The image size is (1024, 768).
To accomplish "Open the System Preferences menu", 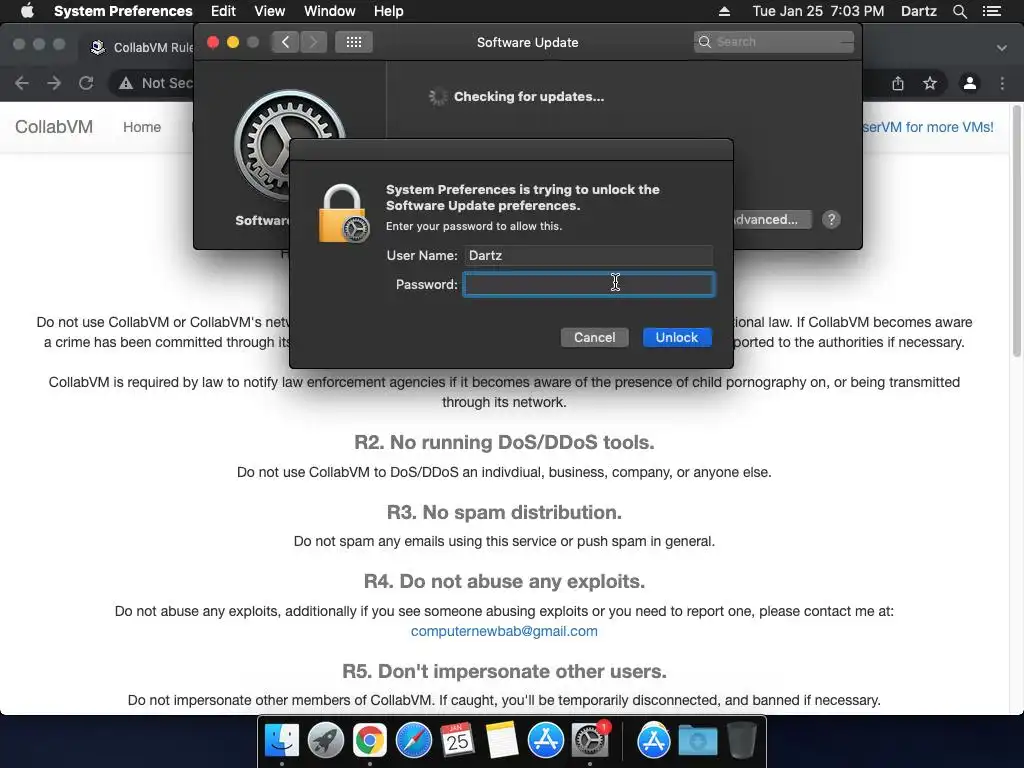I will click(x=123, y=11).
